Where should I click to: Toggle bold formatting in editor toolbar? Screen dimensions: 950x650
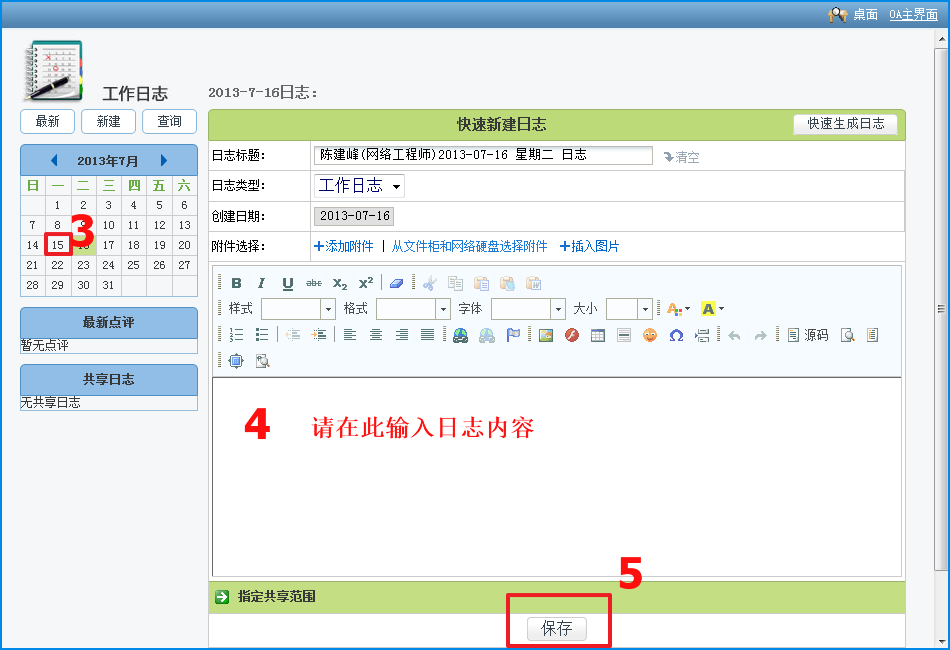pyautogui.click(x=237, y=283)
